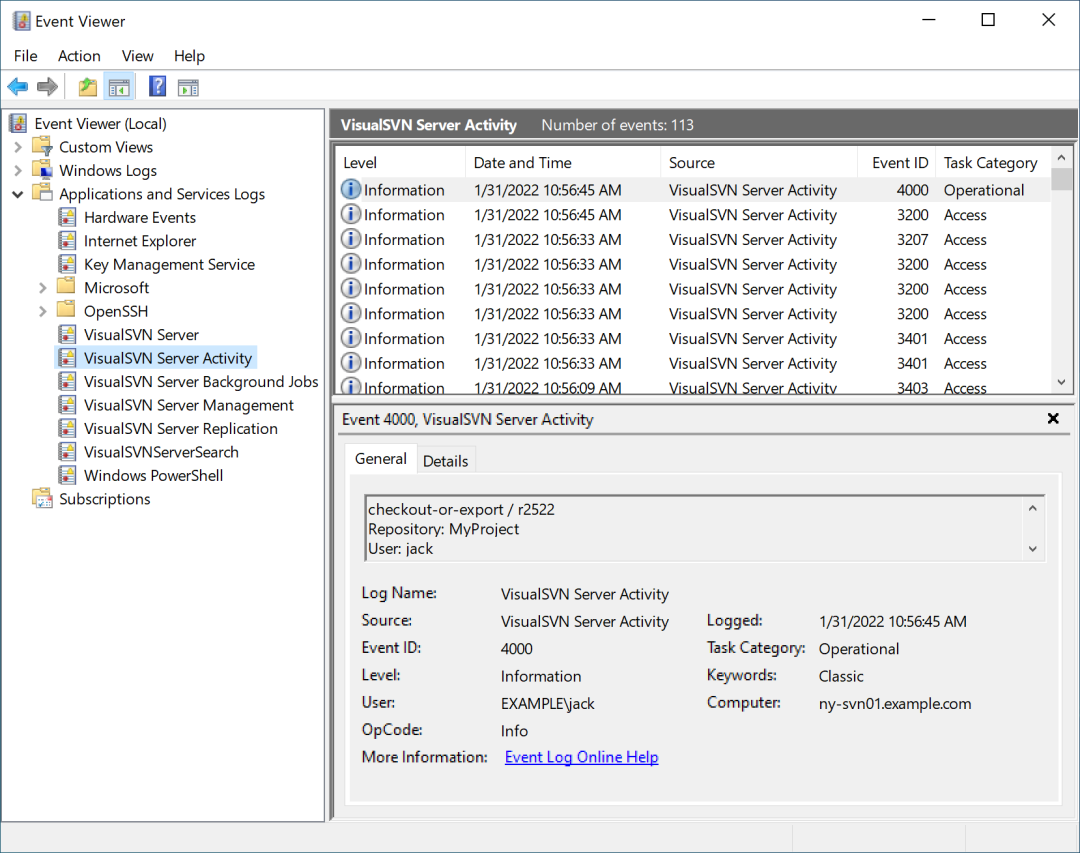Click the Windows Logs folder icon
Image resolution: width=1080 pixels, height=853 pixels.
tap(43, 169)
